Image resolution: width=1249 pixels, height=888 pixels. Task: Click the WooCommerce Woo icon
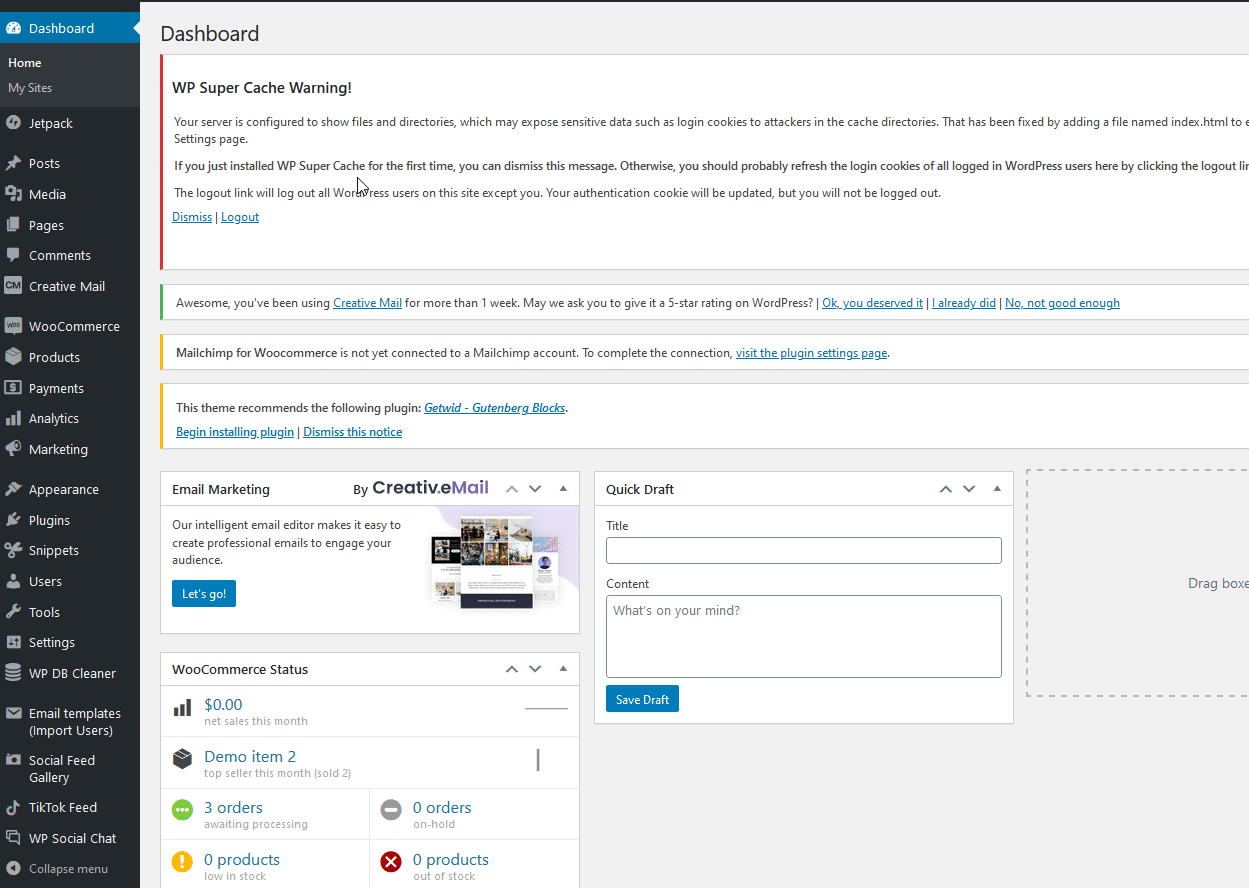[x=13, y=326]
